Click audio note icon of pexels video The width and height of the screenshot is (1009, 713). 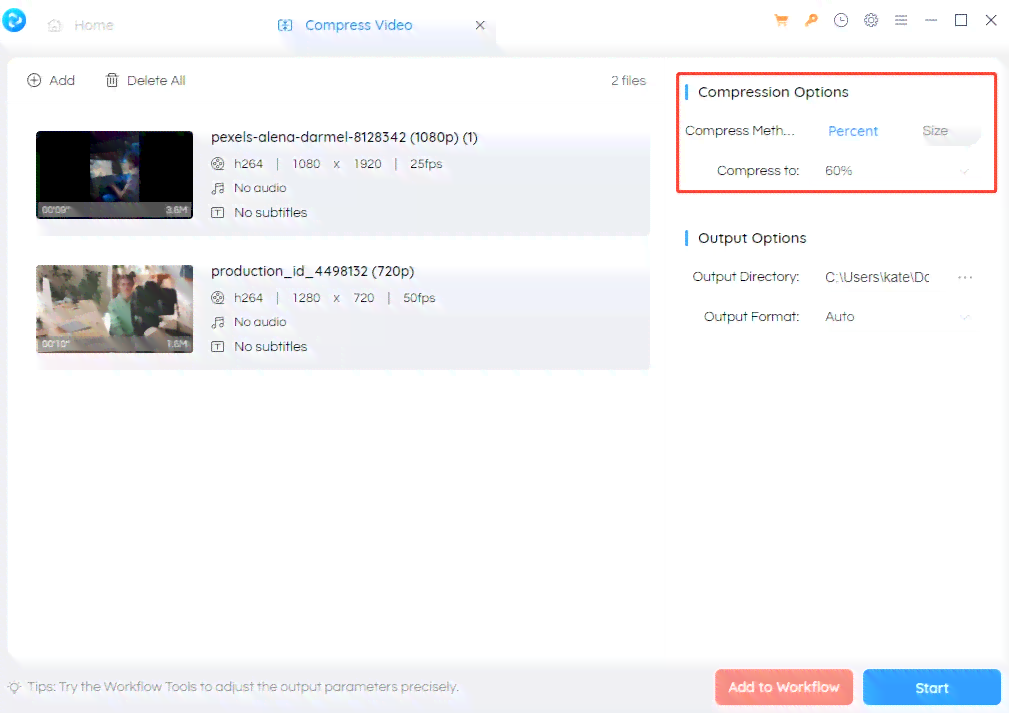218,189
